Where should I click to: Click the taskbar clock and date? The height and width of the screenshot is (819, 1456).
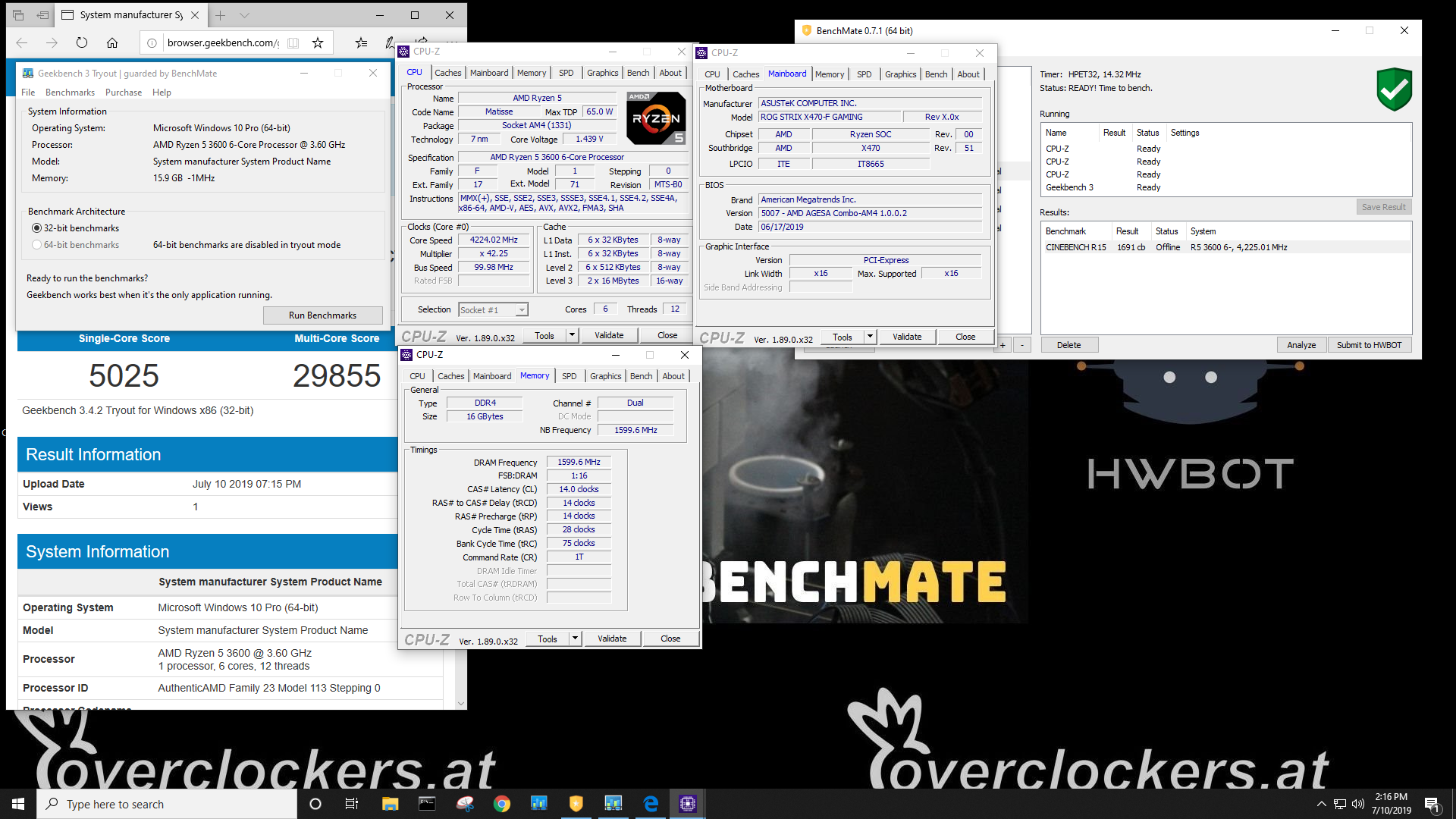[x=1391, y=804]
